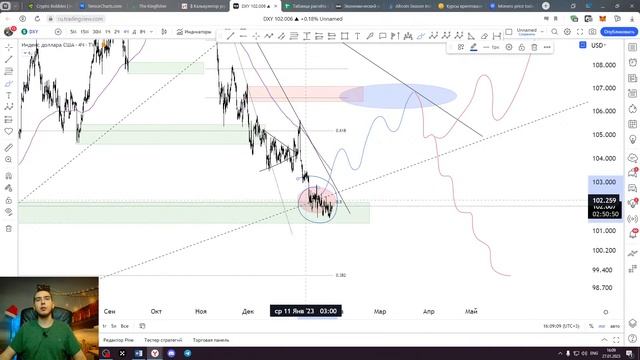
Task: Toggle magnet mode in left sidebar
Action: point(9,176)
